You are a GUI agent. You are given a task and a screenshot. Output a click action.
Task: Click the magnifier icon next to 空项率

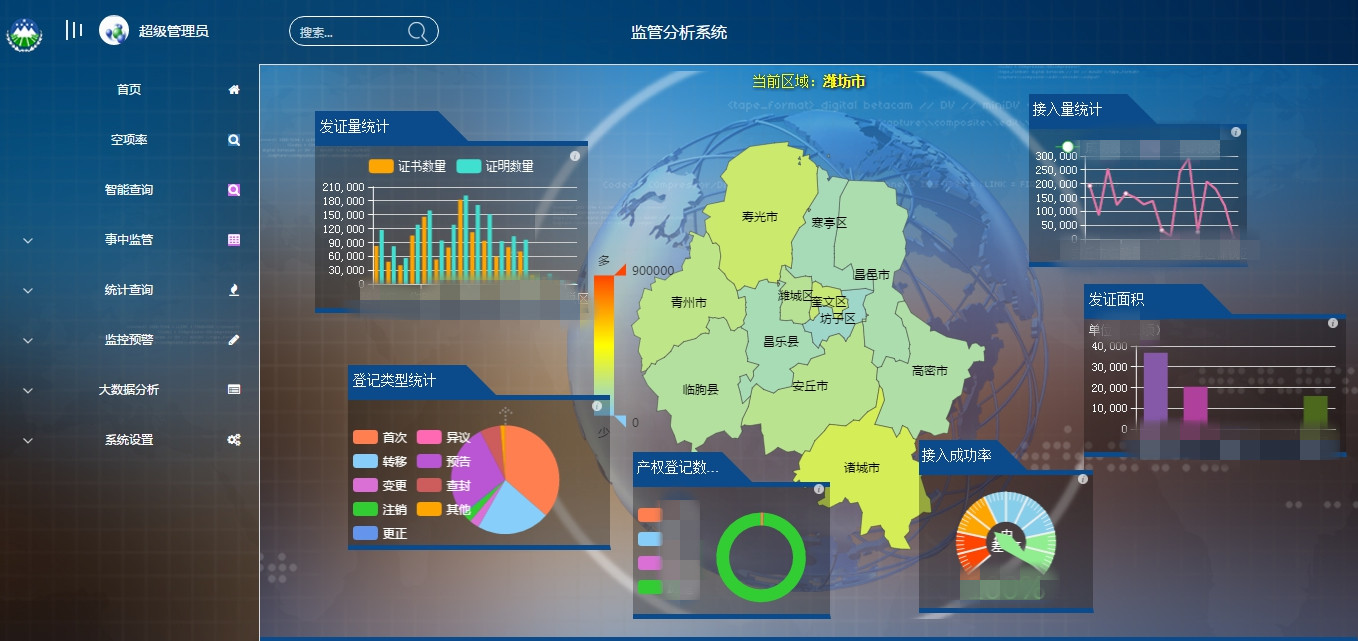234,140
